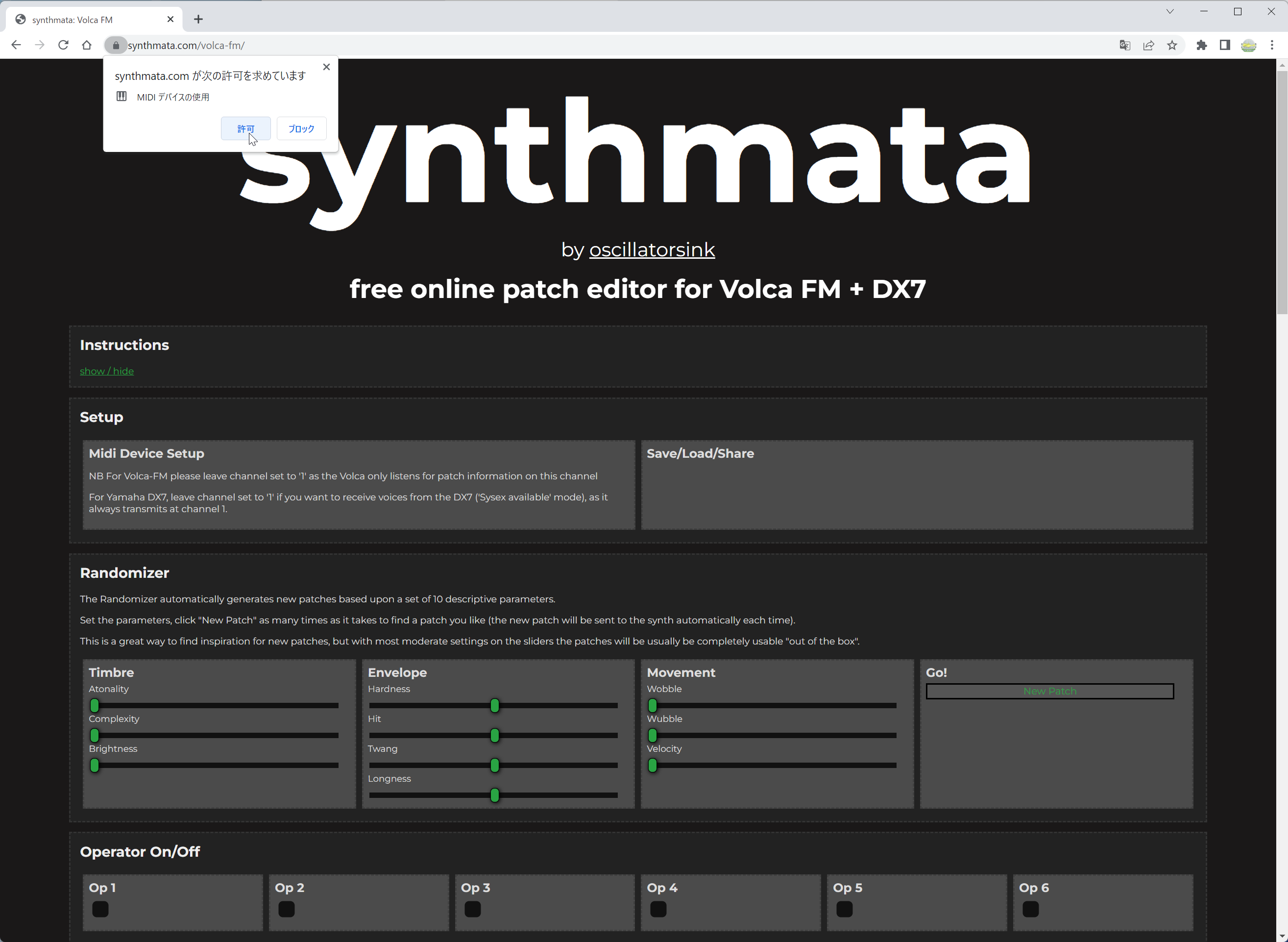1288x942 pixels.
Task: Toggle Op 3 operator checkbox
Action: 472,909
